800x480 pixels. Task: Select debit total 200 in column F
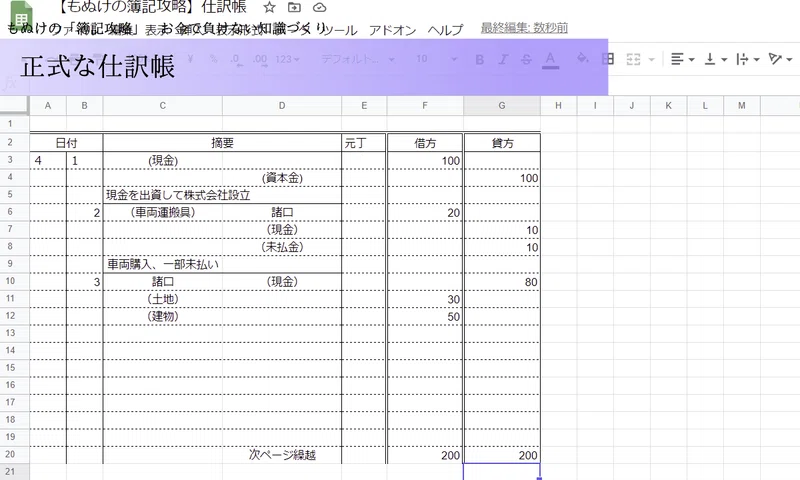click(x=425, y=454)
